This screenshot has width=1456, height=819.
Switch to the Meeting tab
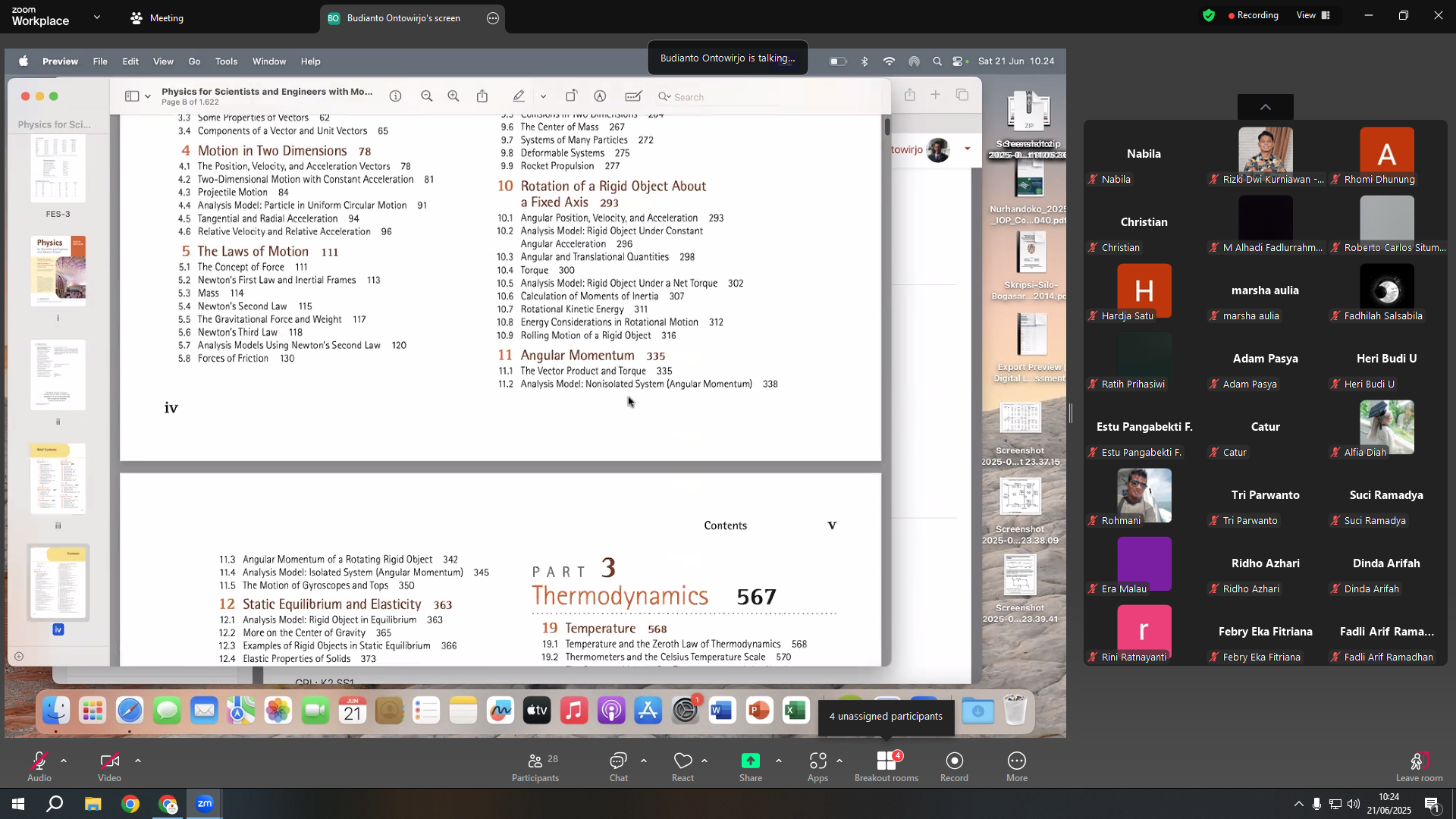(x=157, y=18)
